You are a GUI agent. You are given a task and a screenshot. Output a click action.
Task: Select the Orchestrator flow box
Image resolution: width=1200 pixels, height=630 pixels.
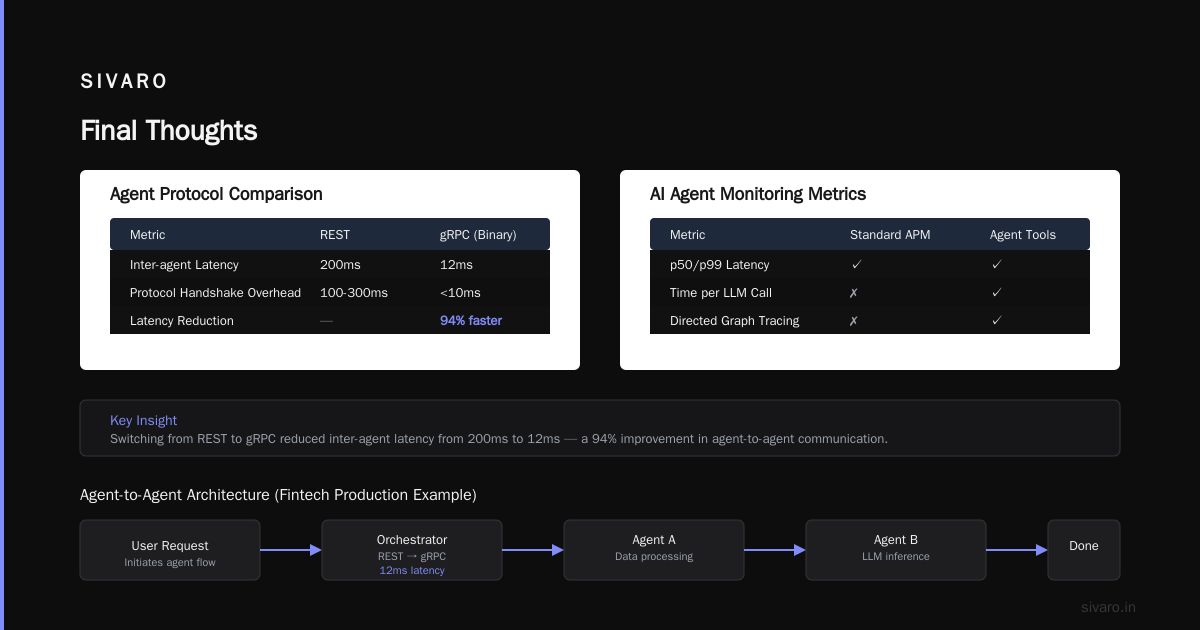click(x=412, y=550)
